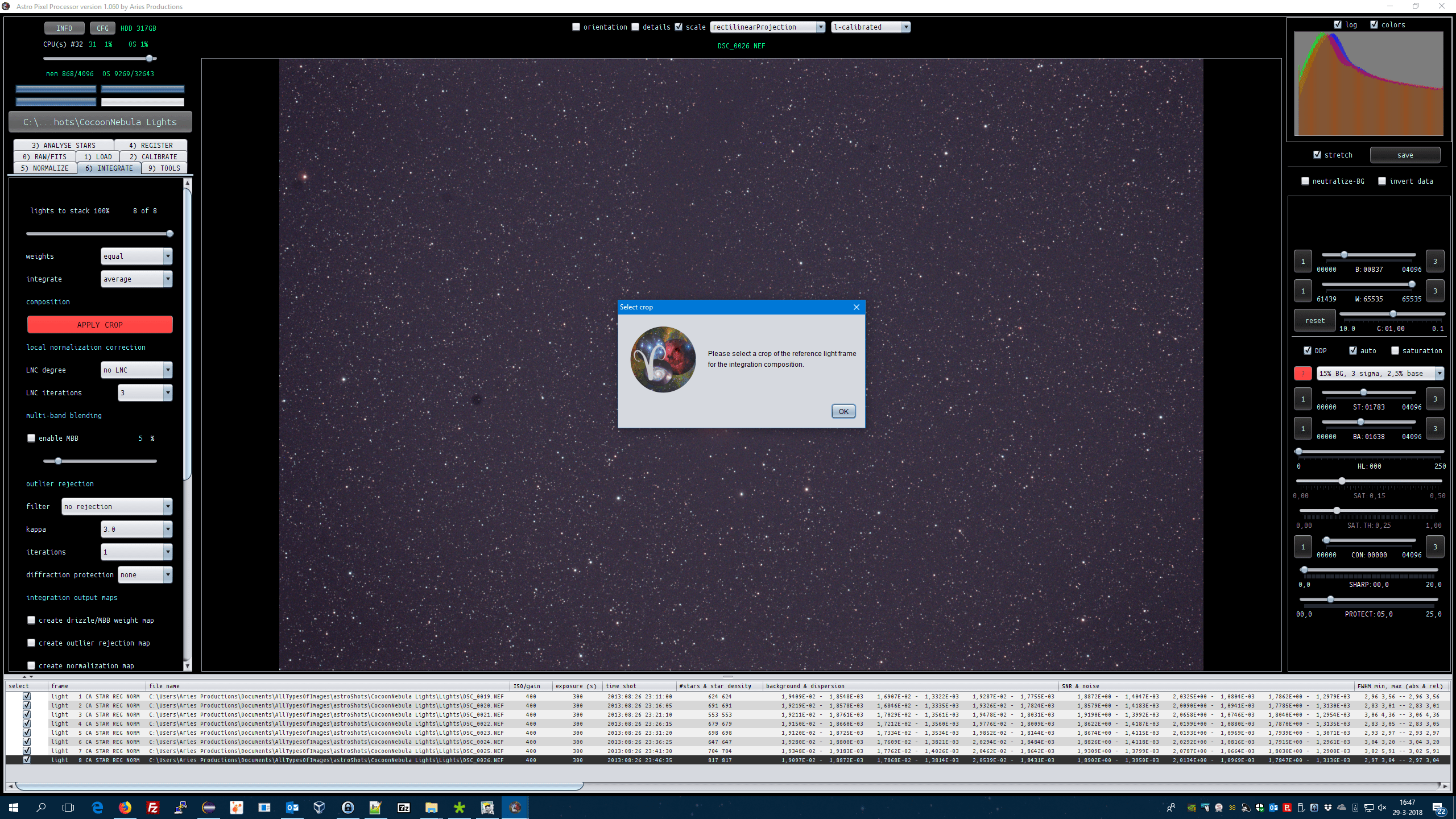Open FileZilla from the taskbar
Screen dimensions: 1456x819
153,808
